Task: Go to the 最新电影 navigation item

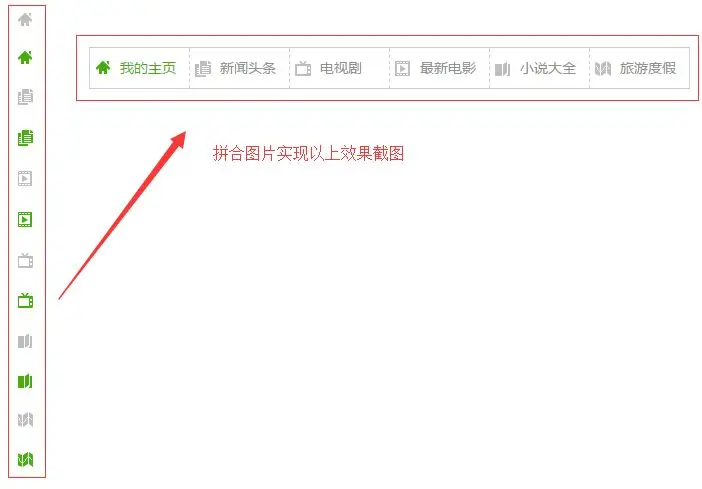Action: (x=440, y=68)
